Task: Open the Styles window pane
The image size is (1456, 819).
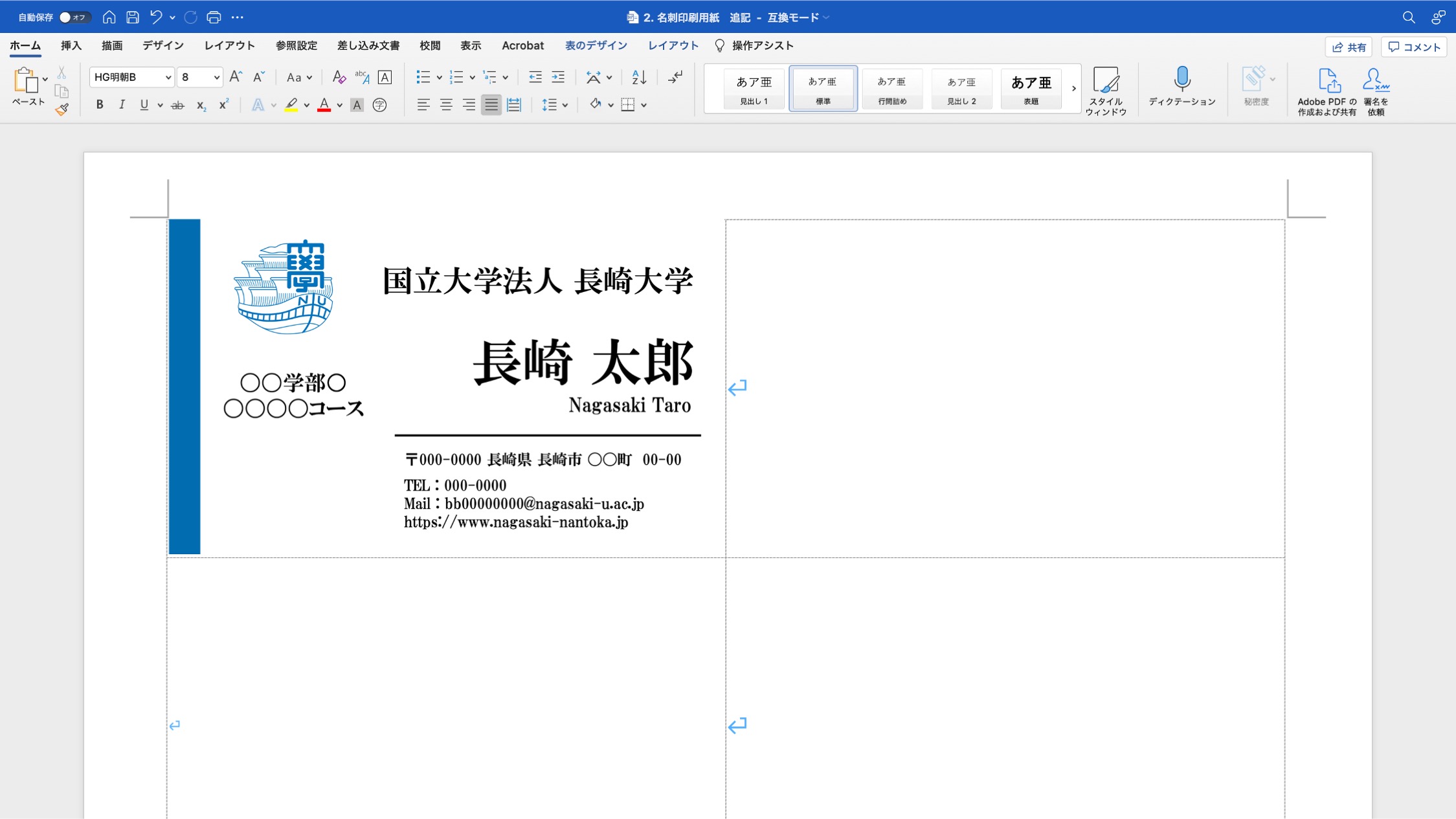Action: pos(1106,91)
